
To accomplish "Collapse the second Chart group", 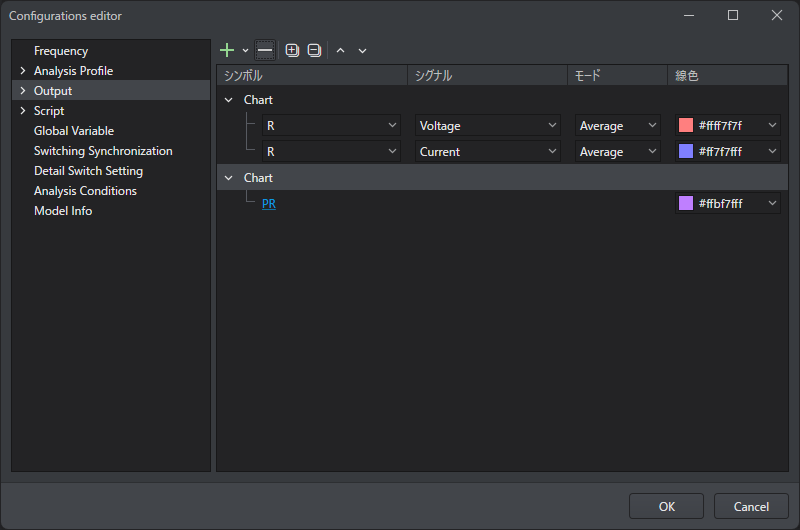I will pos(229,178).
